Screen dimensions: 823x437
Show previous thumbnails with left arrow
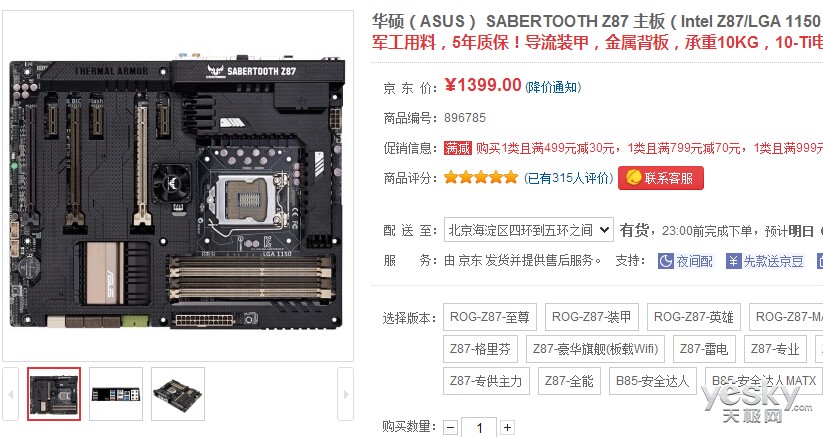point(10,394)
